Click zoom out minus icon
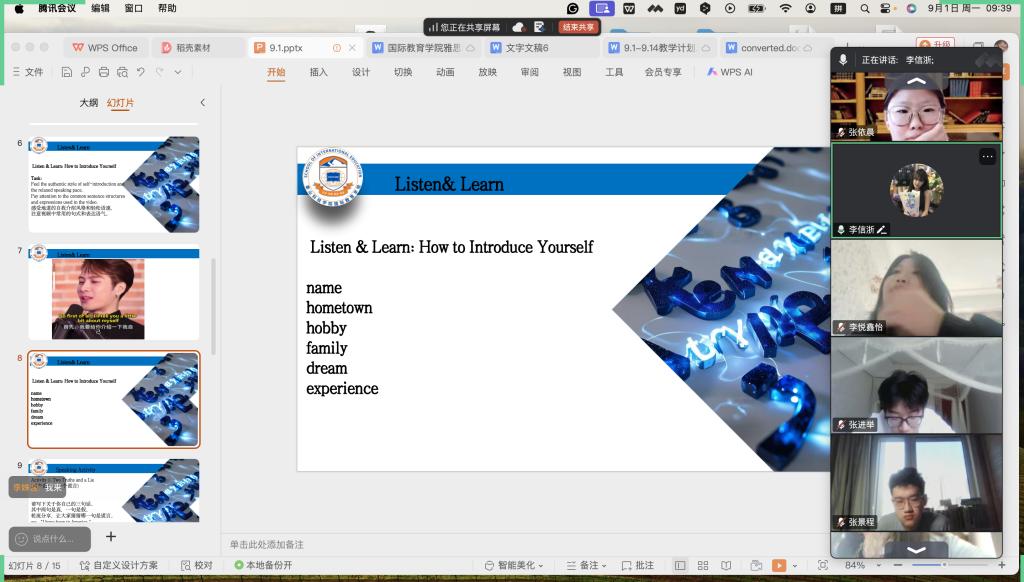1024x582 pixels. (x=899, y=565)
